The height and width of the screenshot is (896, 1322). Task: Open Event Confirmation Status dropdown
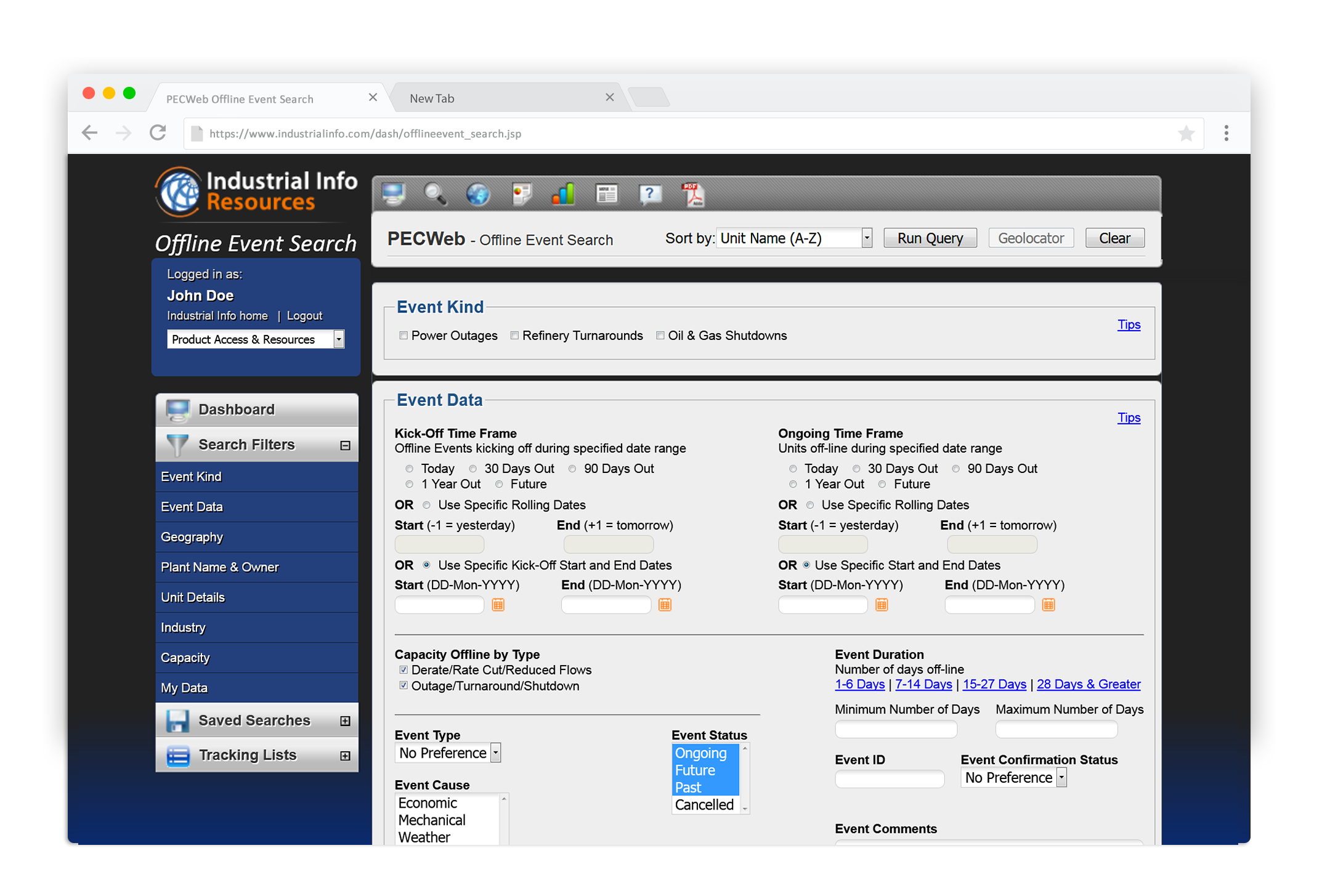(1013, 778)
